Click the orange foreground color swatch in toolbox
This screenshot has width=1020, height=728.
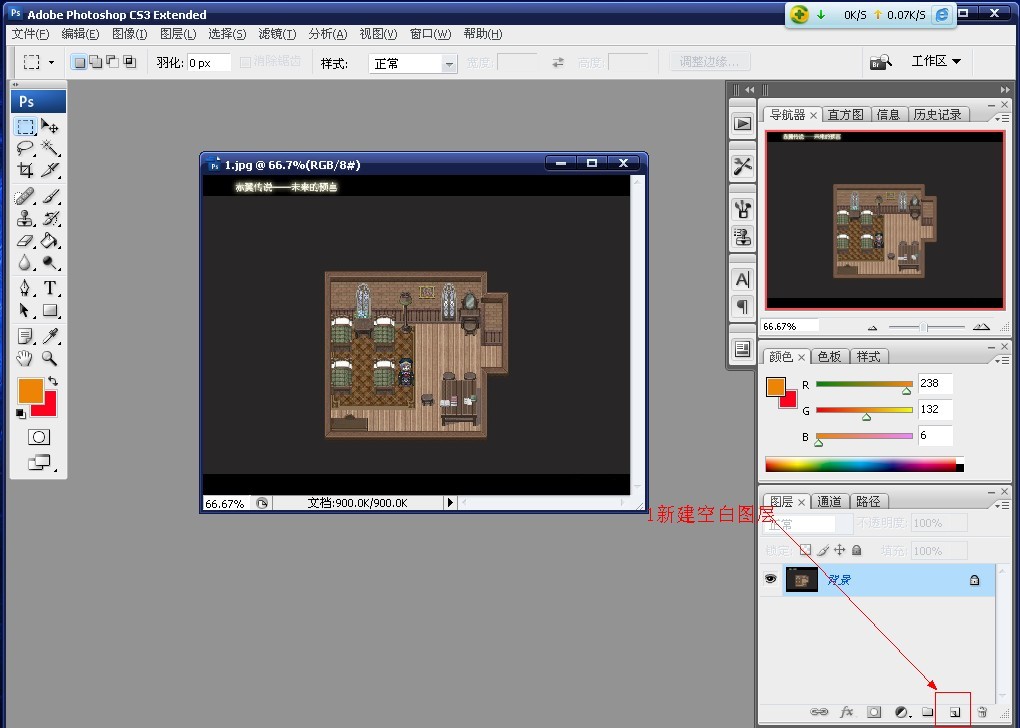[31, 390]
